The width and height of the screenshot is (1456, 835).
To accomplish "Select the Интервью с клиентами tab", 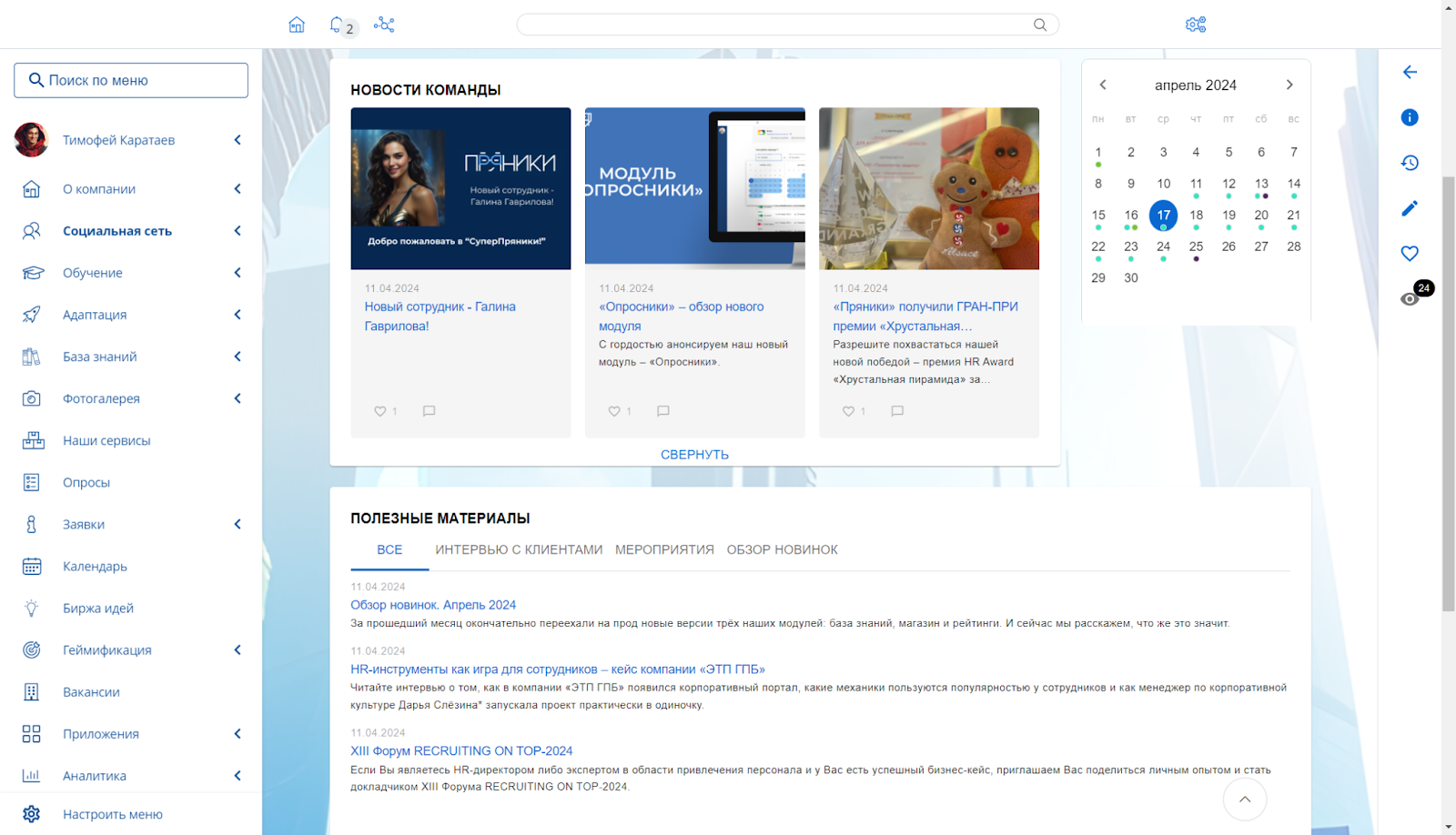I will coord(519,549).
